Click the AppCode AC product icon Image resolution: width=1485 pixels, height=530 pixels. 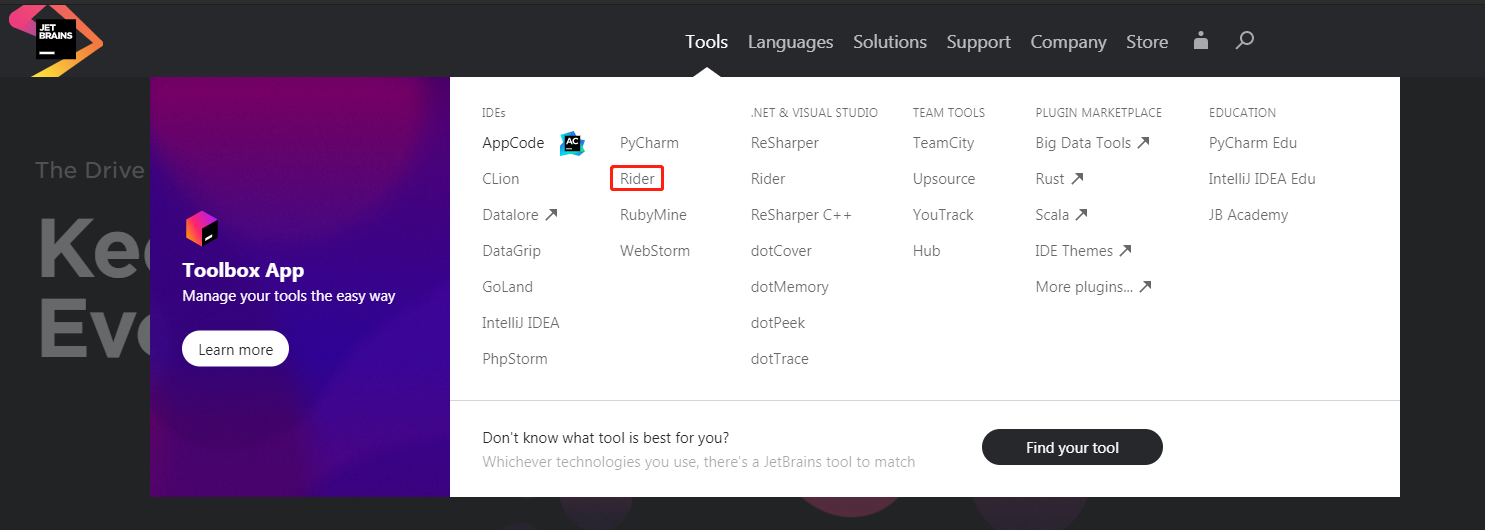572,143
